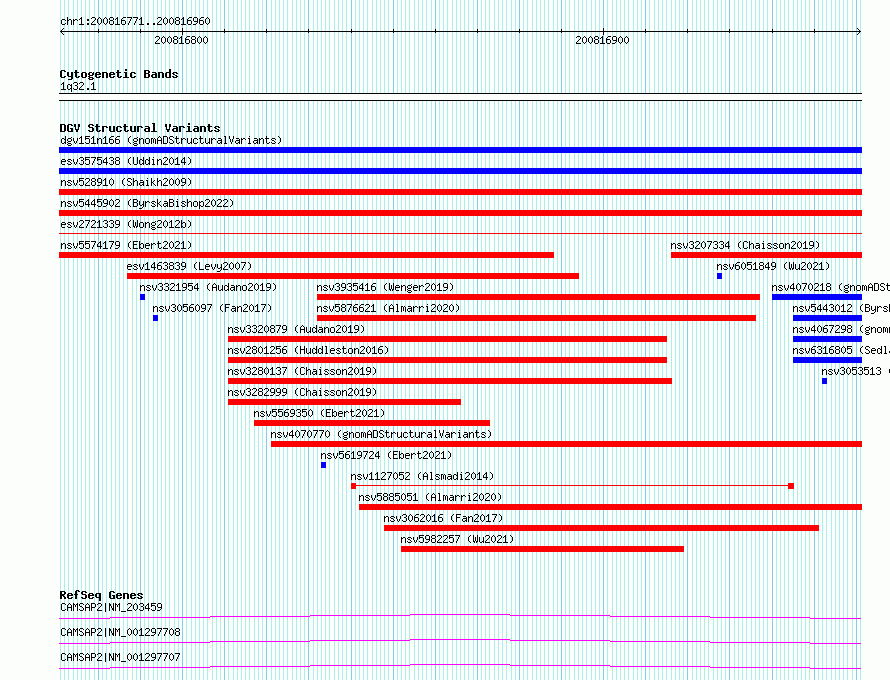This screenshot has height=680, width=890.
Task: Select the CAMSAP2|NM_001297708 gene label
Action: click(120, 632)
